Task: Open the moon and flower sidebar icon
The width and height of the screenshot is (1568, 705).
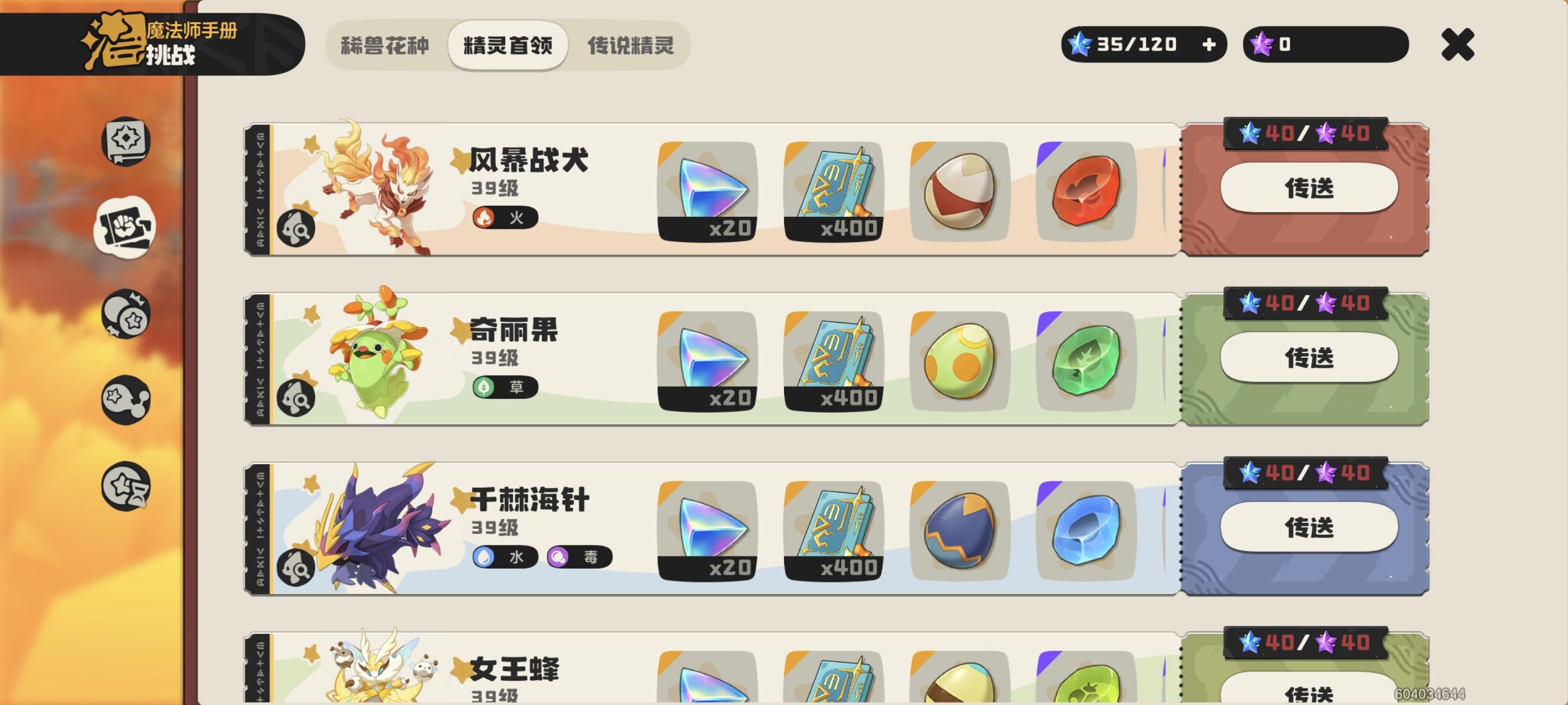Action: click(x=126, y=314)
